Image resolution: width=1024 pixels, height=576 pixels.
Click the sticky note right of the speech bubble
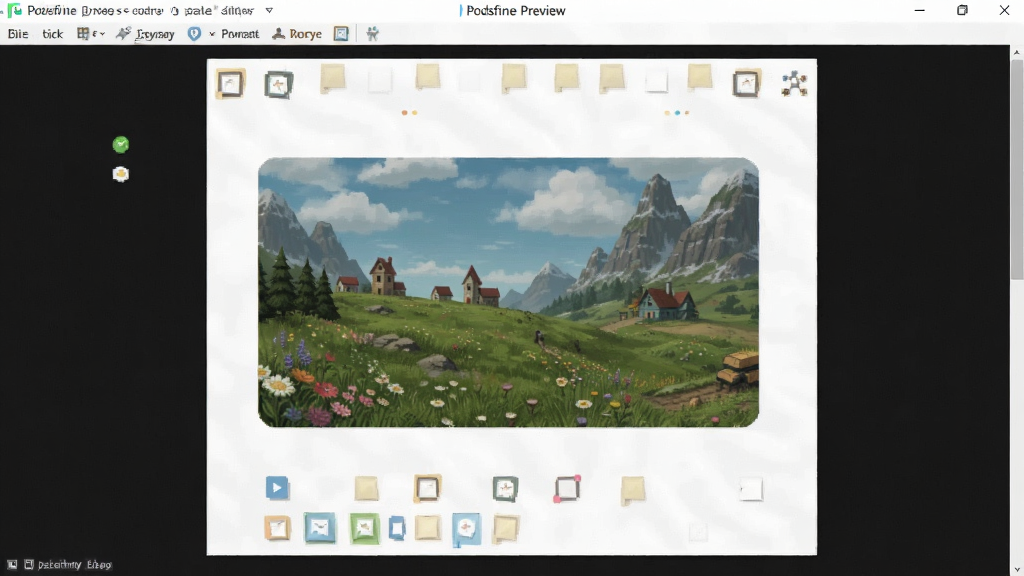click(x=505, y=529)
